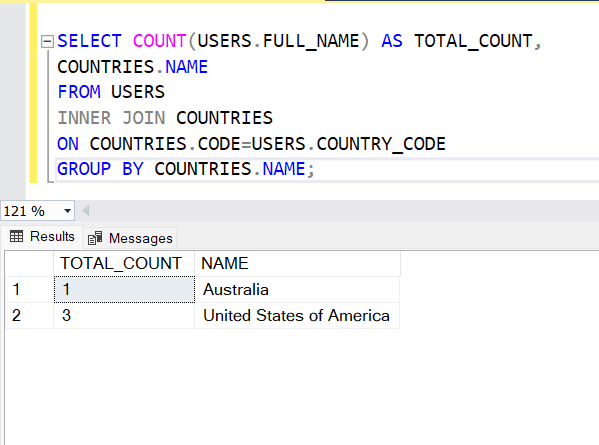Click the scroll-left arrow beside zoom box
Image resolution: width=599 pixels, height=445 pixels.
point(86,210)
